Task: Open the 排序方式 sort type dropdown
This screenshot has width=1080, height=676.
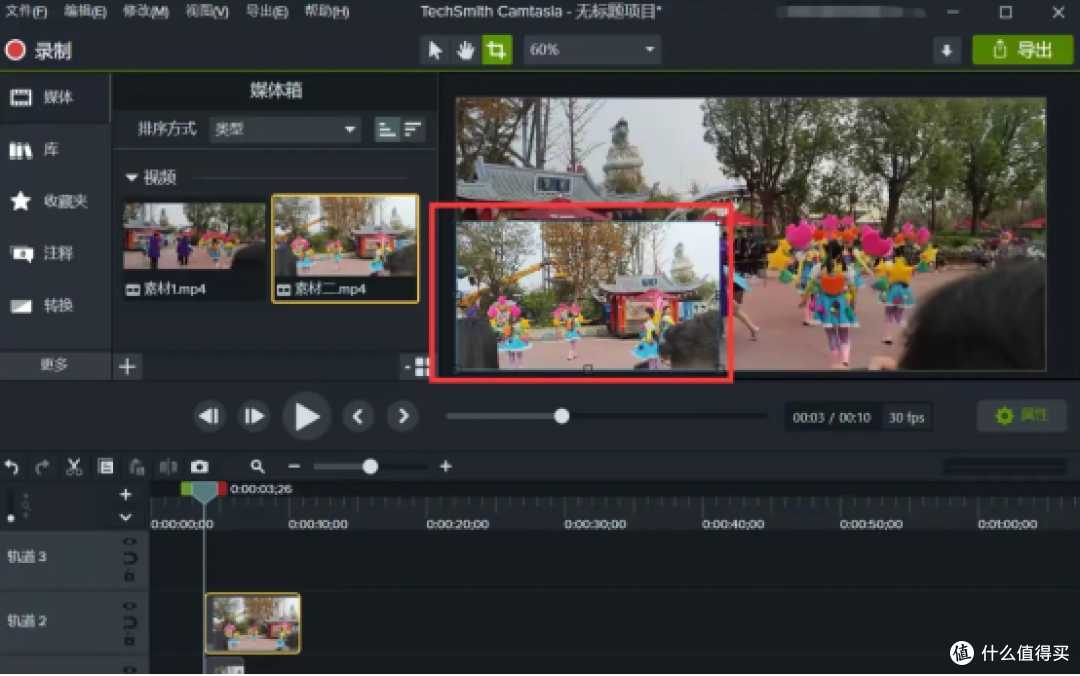Action: click(285, 129)
